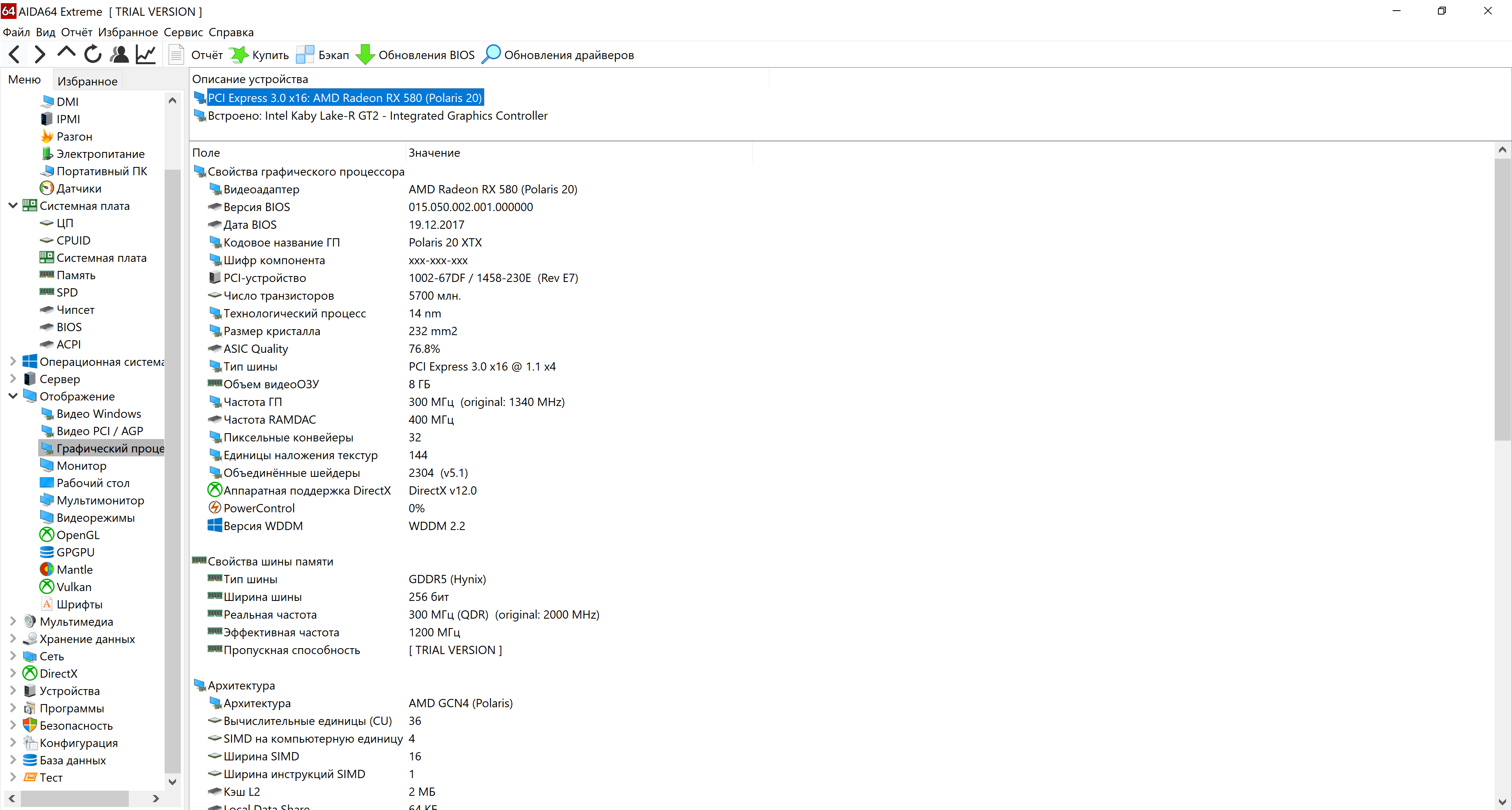1512x810 pixels.
Task: Select the Разгон flame item
Action: (66, 136)
